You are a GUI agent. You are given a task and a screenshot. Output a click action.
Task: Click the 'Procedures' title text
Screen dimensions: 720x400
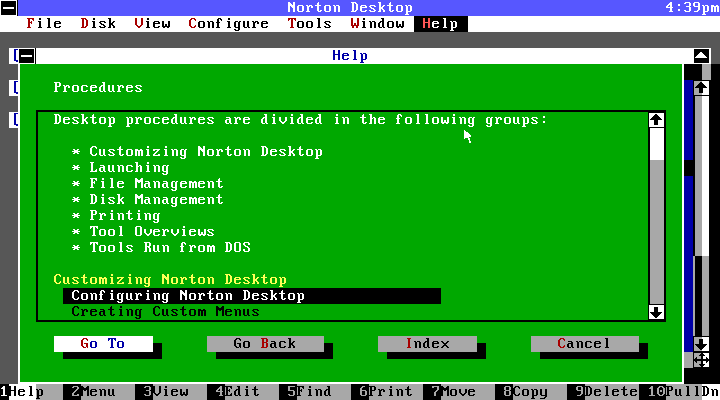[x=98, y=88]
